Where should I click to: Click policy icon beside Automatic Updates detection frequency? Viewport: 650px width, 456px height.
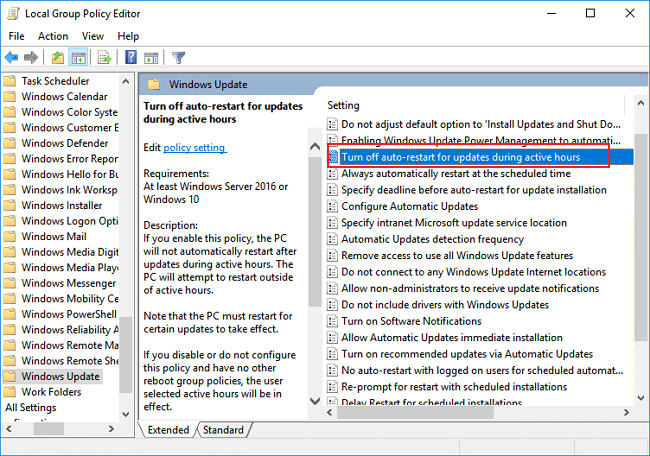[332, 239]
